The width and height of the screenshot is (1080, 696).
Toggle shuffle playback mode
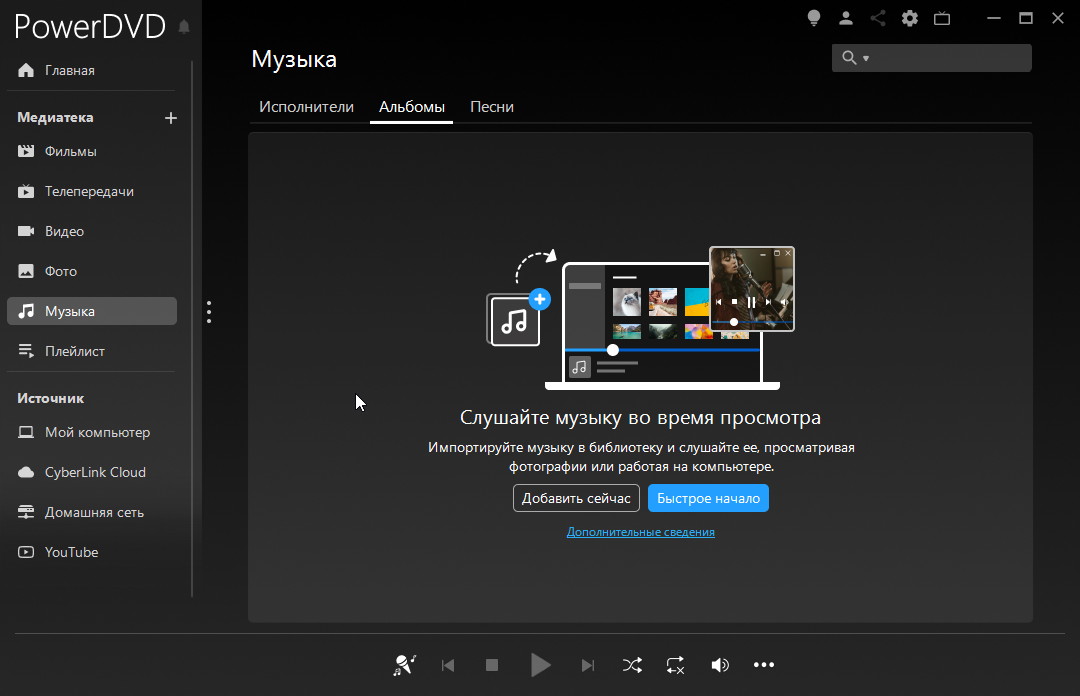click(x=632, y=665)
